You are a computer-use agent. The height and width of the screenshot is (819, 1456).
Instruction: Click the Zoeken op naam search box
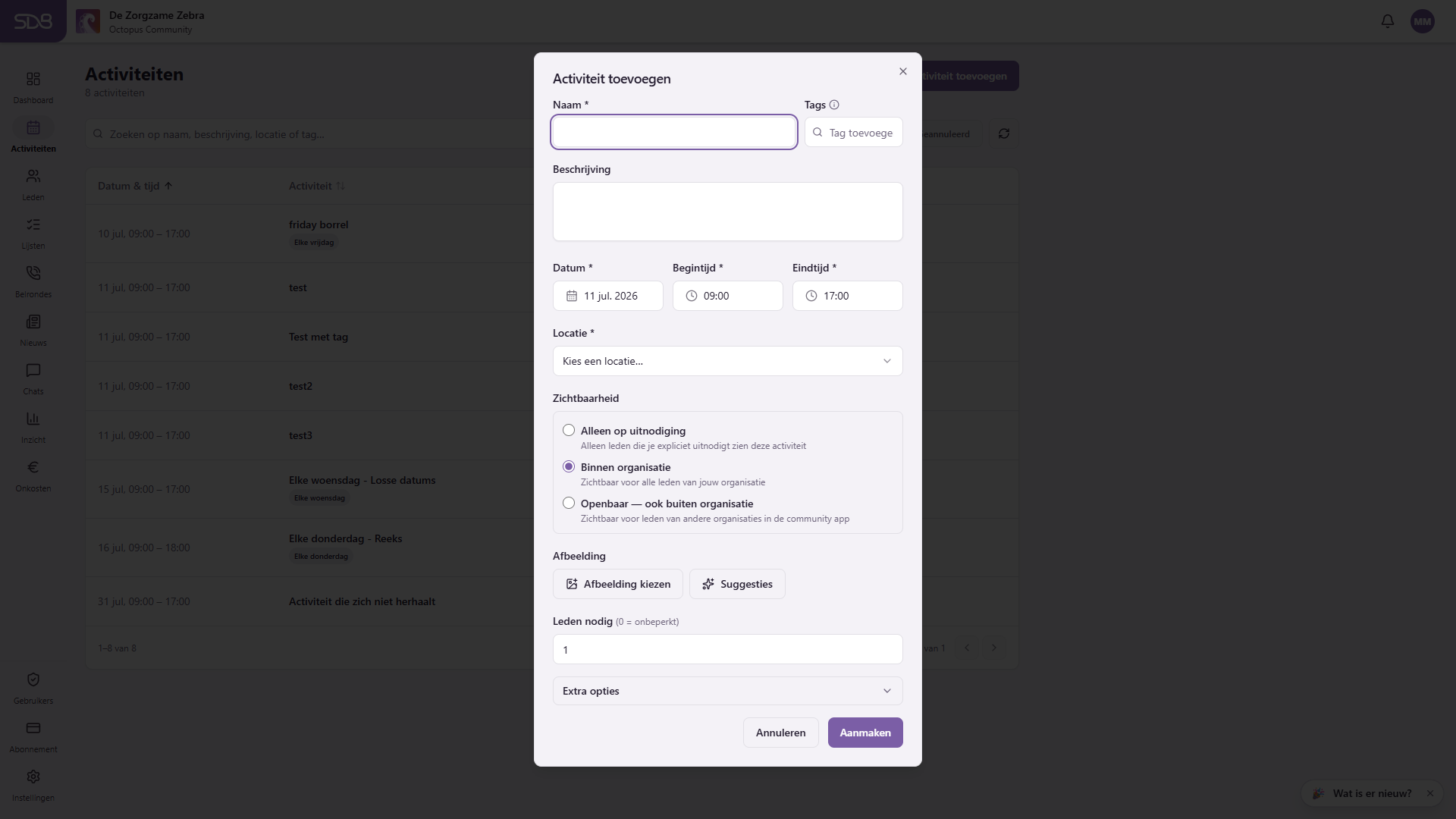click(x=311, y=133)
